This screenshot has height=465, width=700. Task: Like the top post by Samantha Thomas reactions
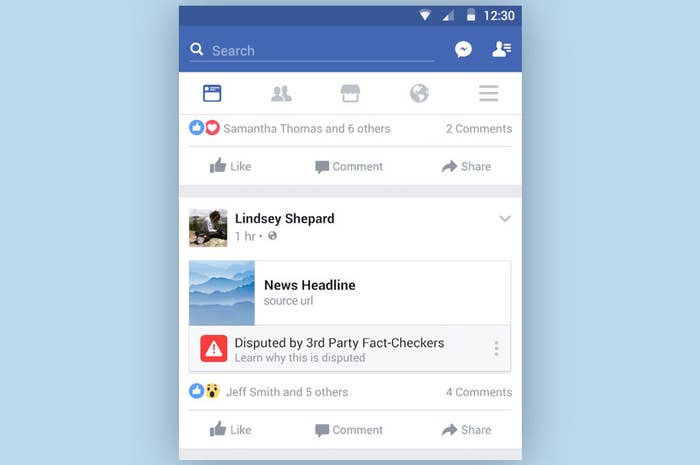[230, 166]
